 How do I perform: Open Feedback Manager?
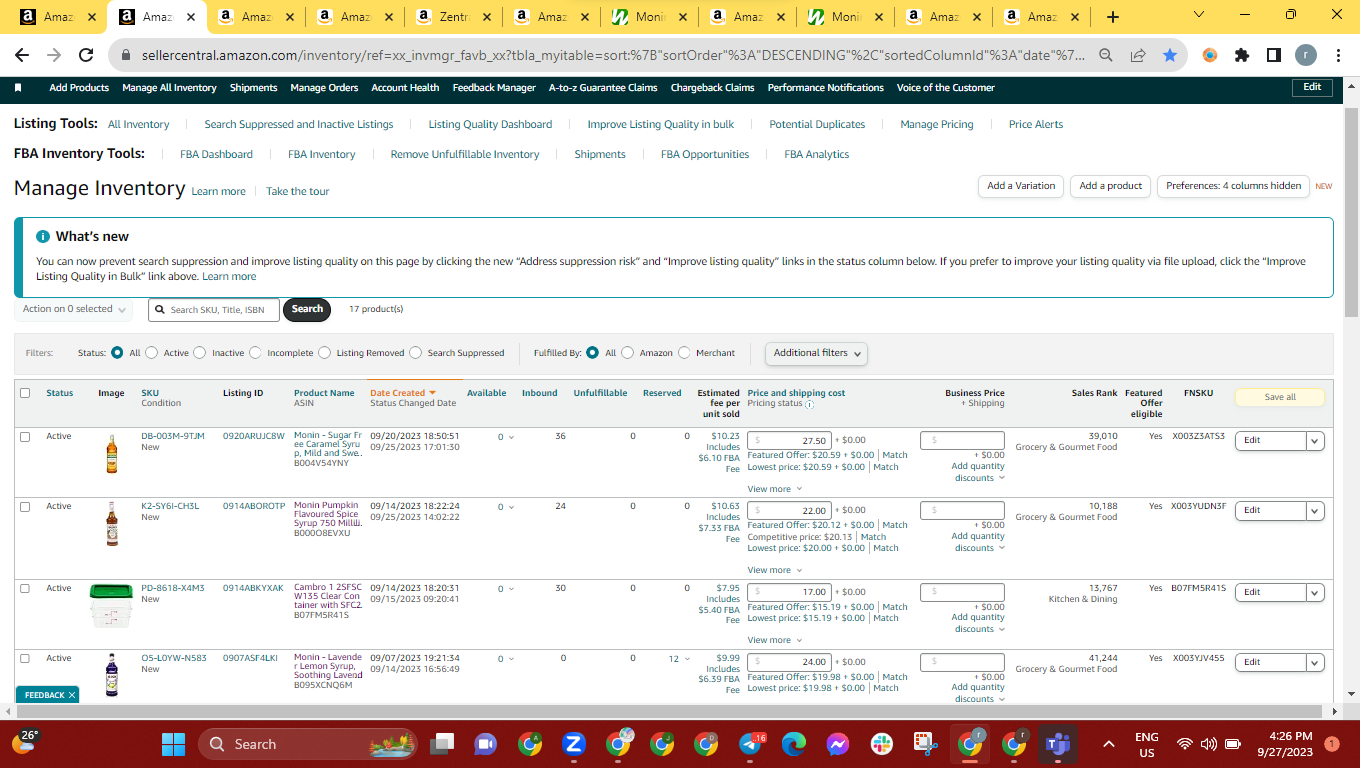pos(494,88)
